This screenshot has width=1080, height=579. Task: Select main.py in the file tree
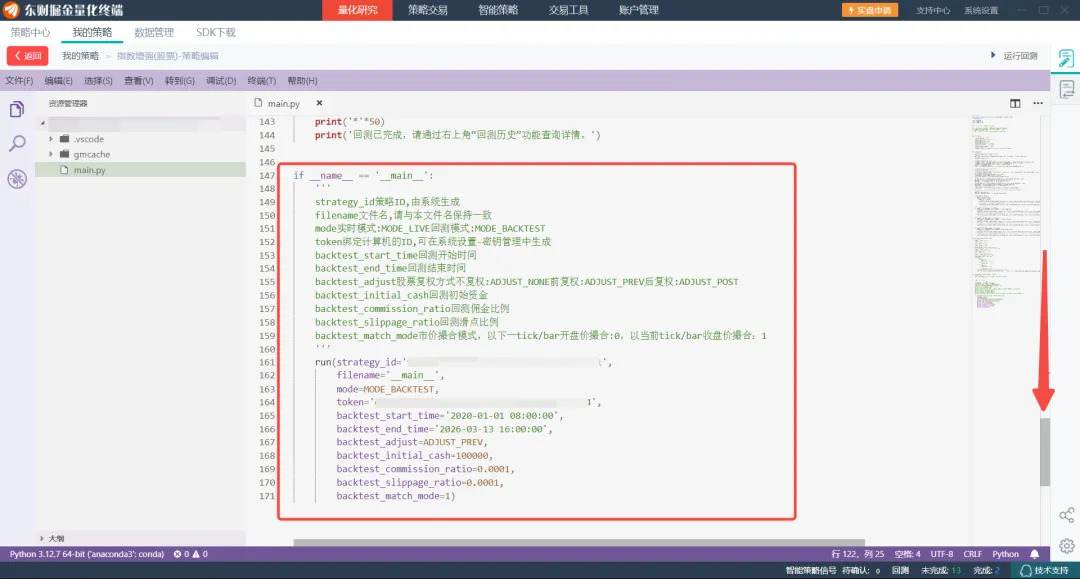point(141,169)
